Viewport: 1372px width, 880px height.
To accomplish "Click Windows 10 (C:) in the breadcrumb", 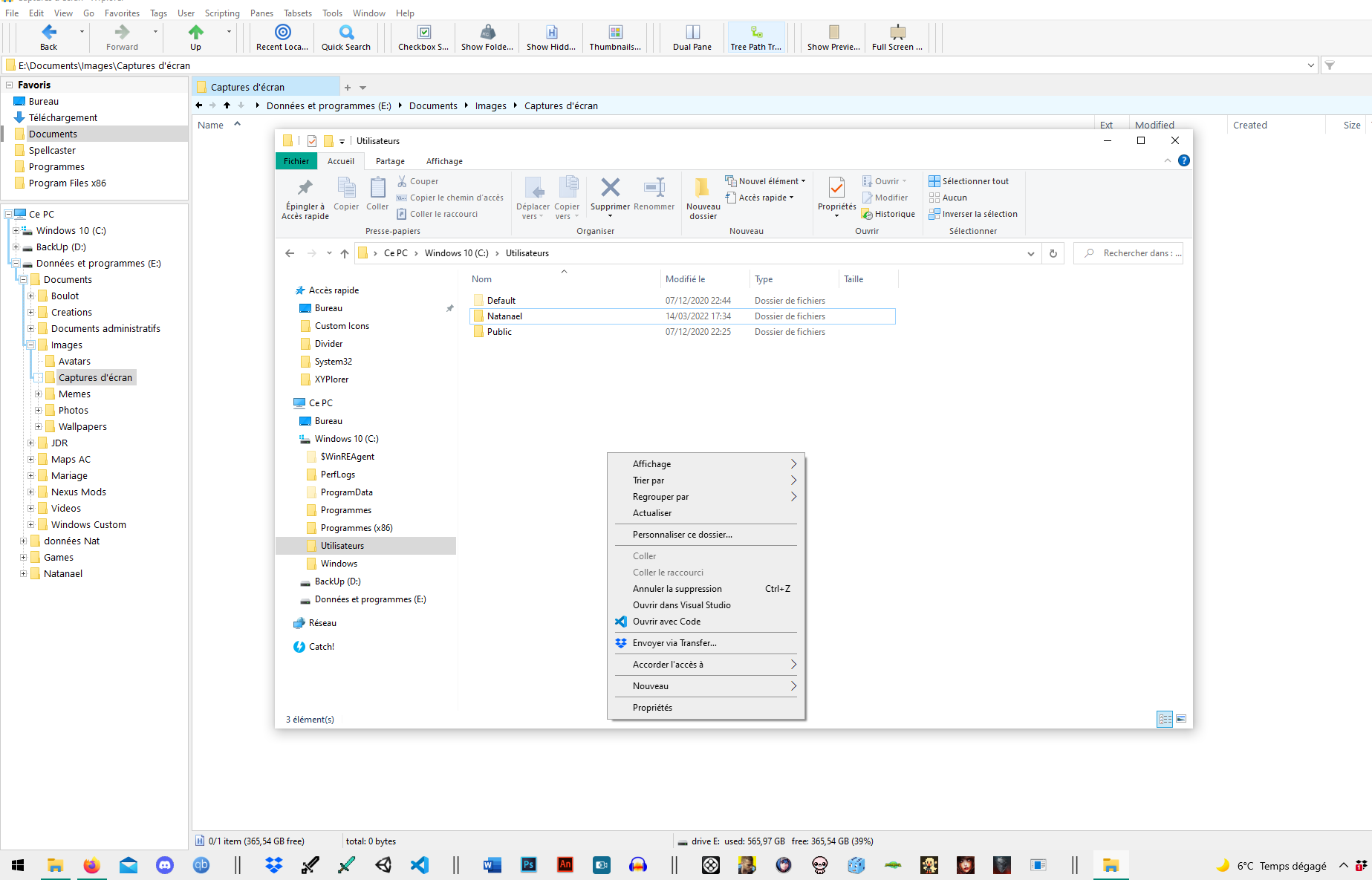I will pyautogui.click(x=456, y=253).
